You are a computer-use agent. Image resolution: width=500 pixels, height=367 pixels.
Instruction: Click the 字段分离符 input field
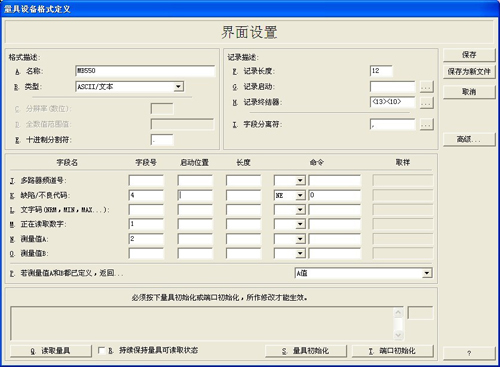coord(393,124)
